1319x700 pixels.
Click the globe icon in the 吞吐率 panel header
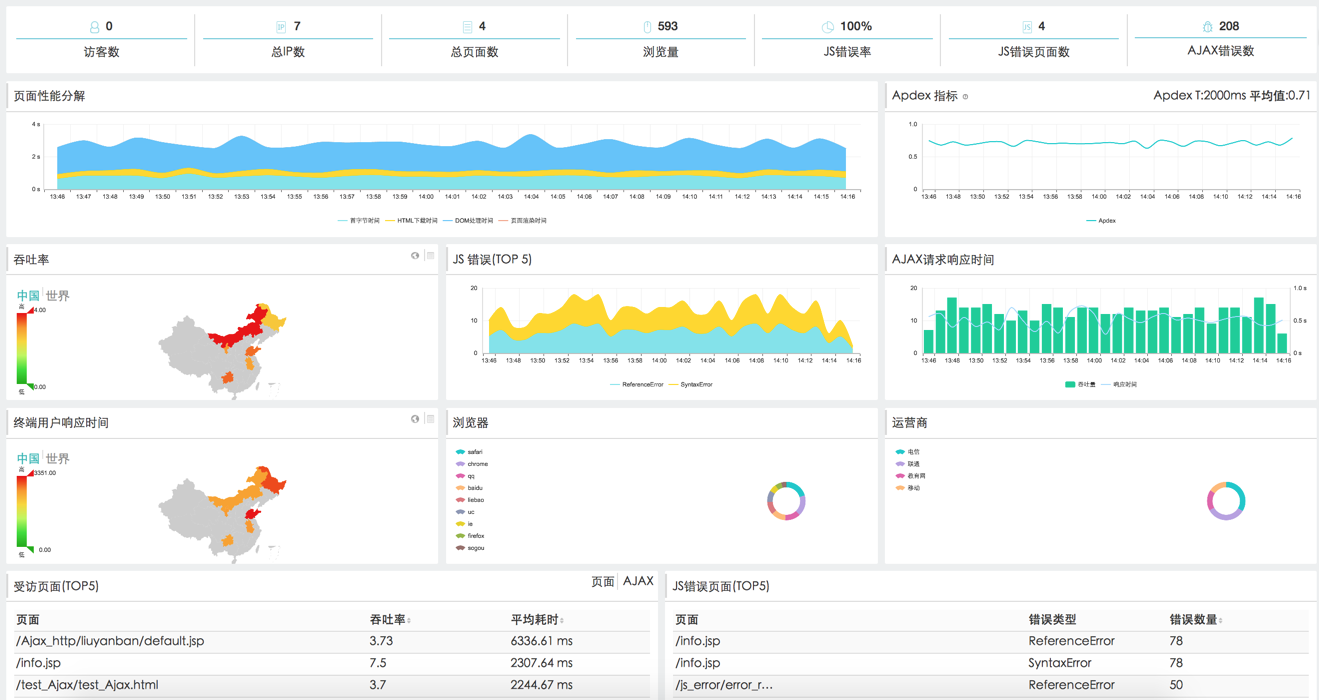pyautogui.click(x=415, y=256)
